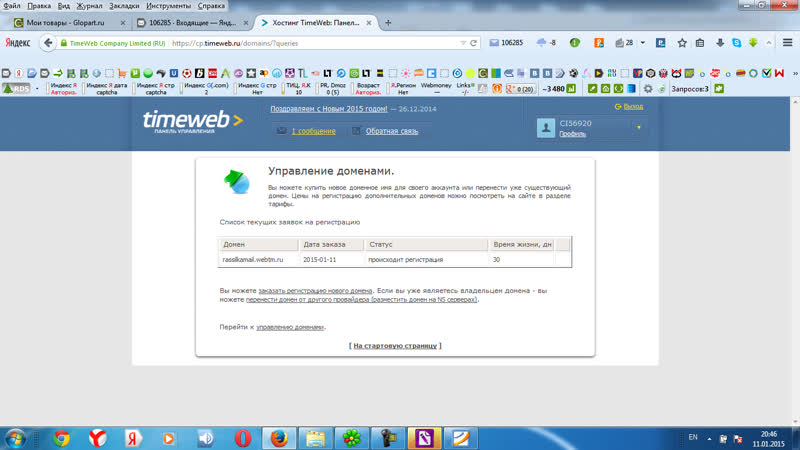The width and height of the screenshot is (800, 450).
Task: Open the URL bar history dropdown
Action: tap(463, 43)
